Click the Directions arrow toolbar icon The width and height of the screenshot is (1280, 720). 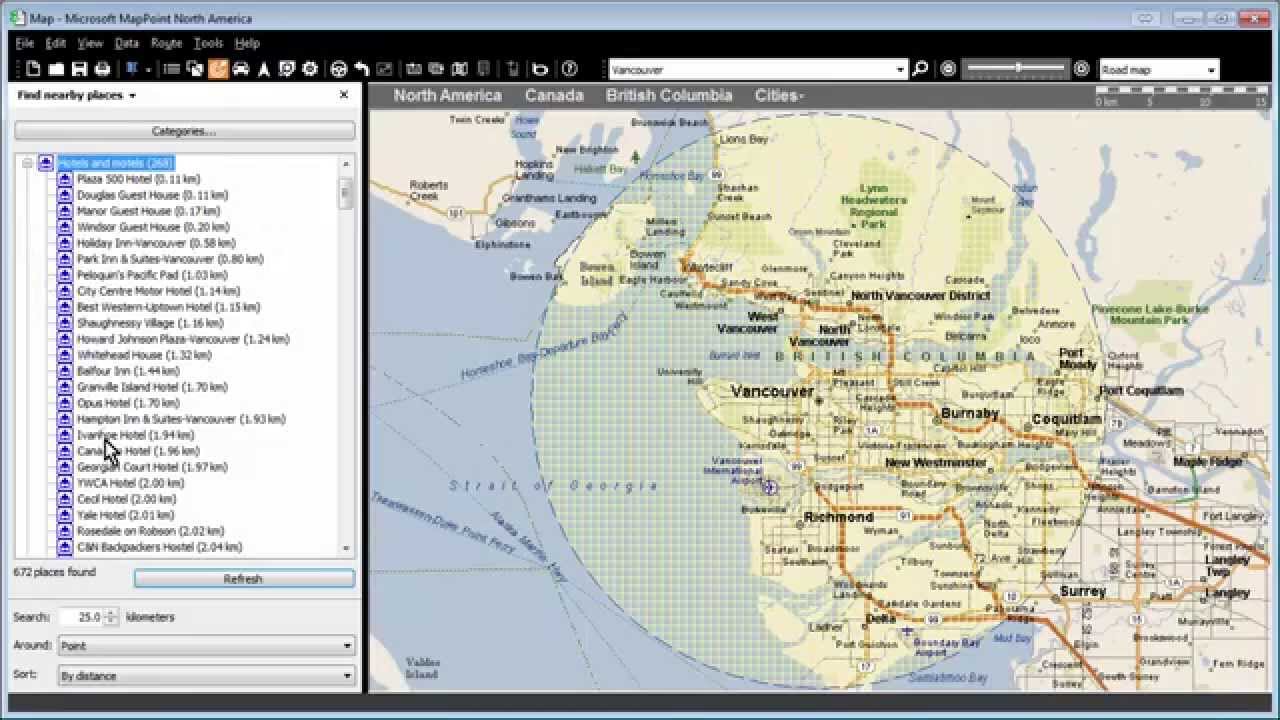264,69
